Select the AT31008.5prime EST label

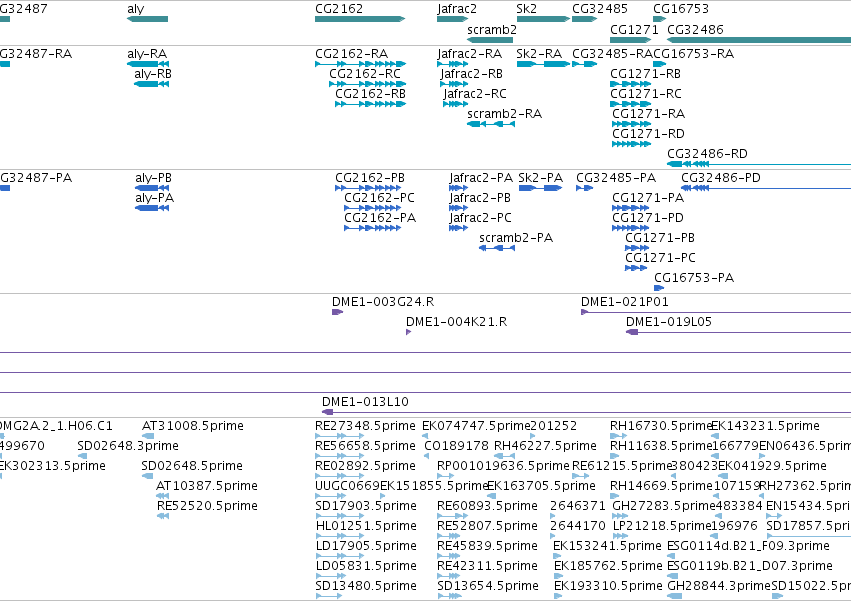click(x=193, y=426)
